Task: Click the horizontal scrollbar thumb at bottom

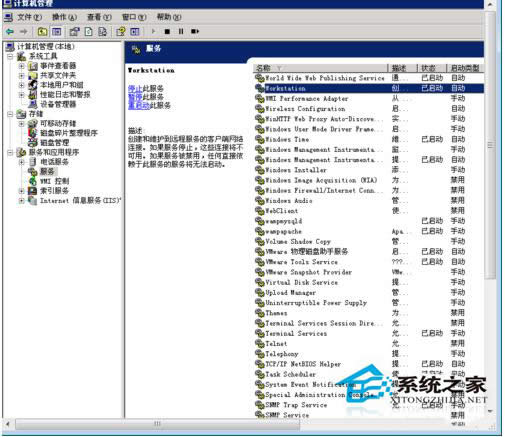Action: [x=157, y=424]
